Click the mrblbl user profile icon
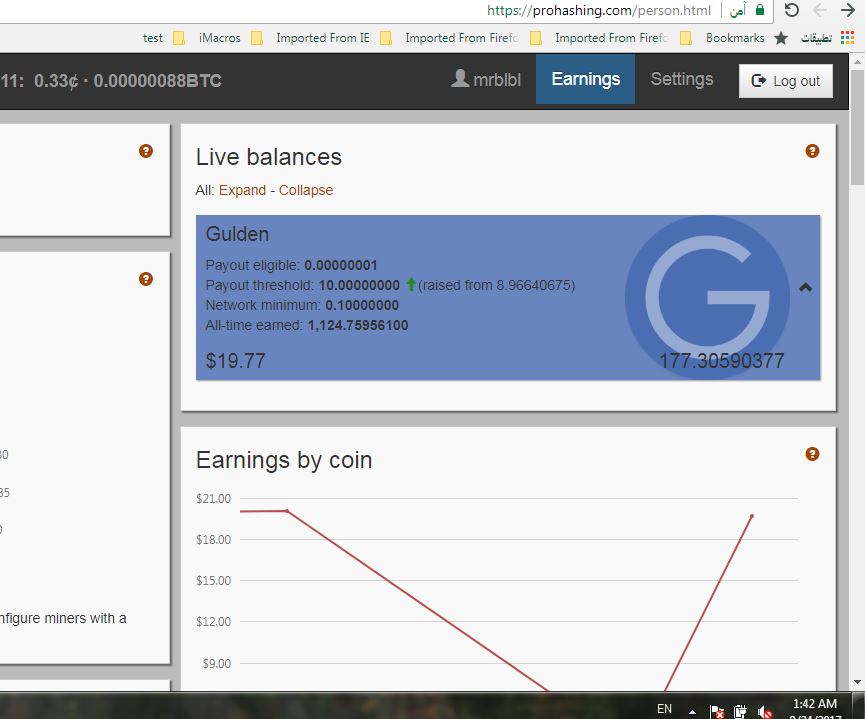 point(460,78)
